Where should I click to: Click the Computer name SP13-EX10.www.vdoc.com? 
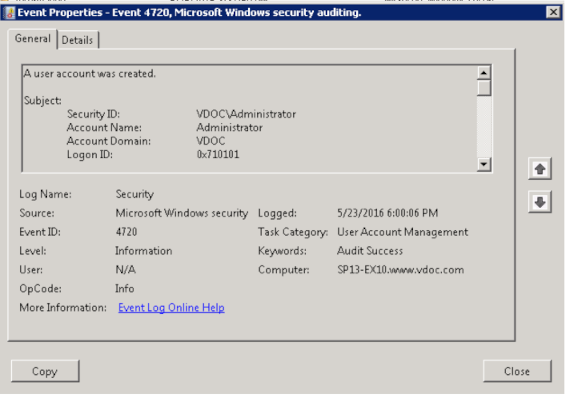point(400,270)
